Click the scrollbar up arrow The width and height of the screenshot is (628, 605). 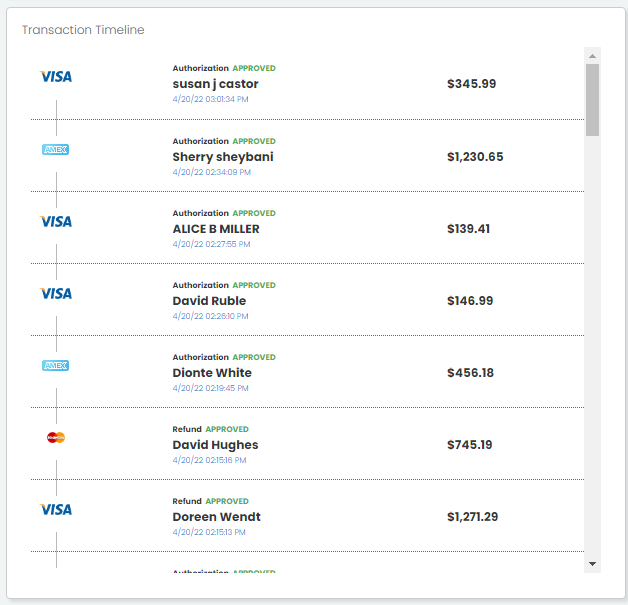coord(592,56)
